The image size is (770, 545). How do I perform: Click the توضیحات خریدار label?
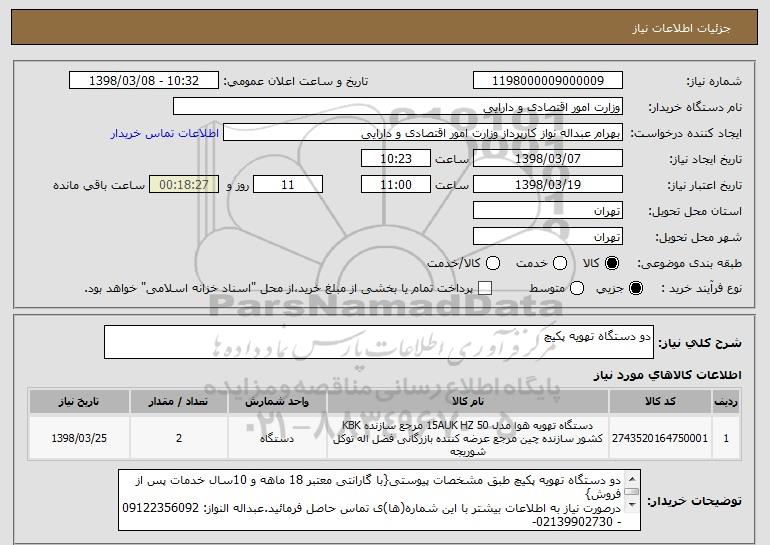click(x=694, y=501)
